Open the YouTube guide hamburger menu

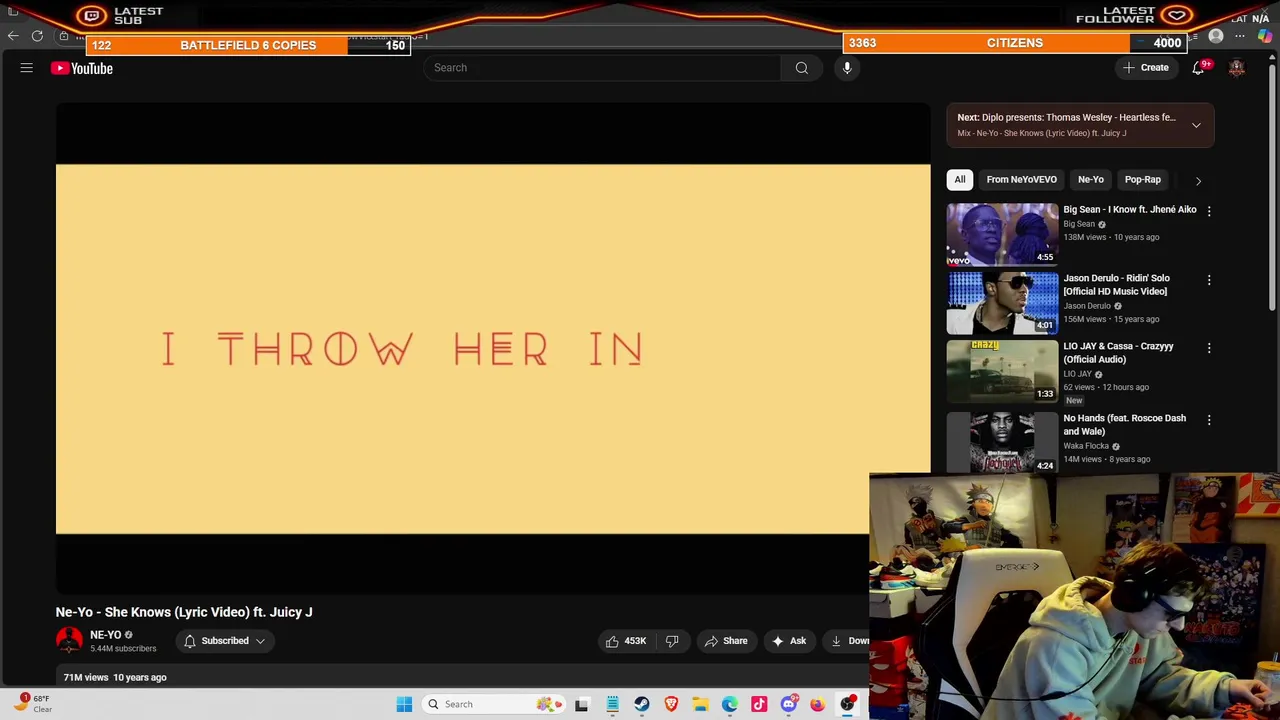(27, 68)
